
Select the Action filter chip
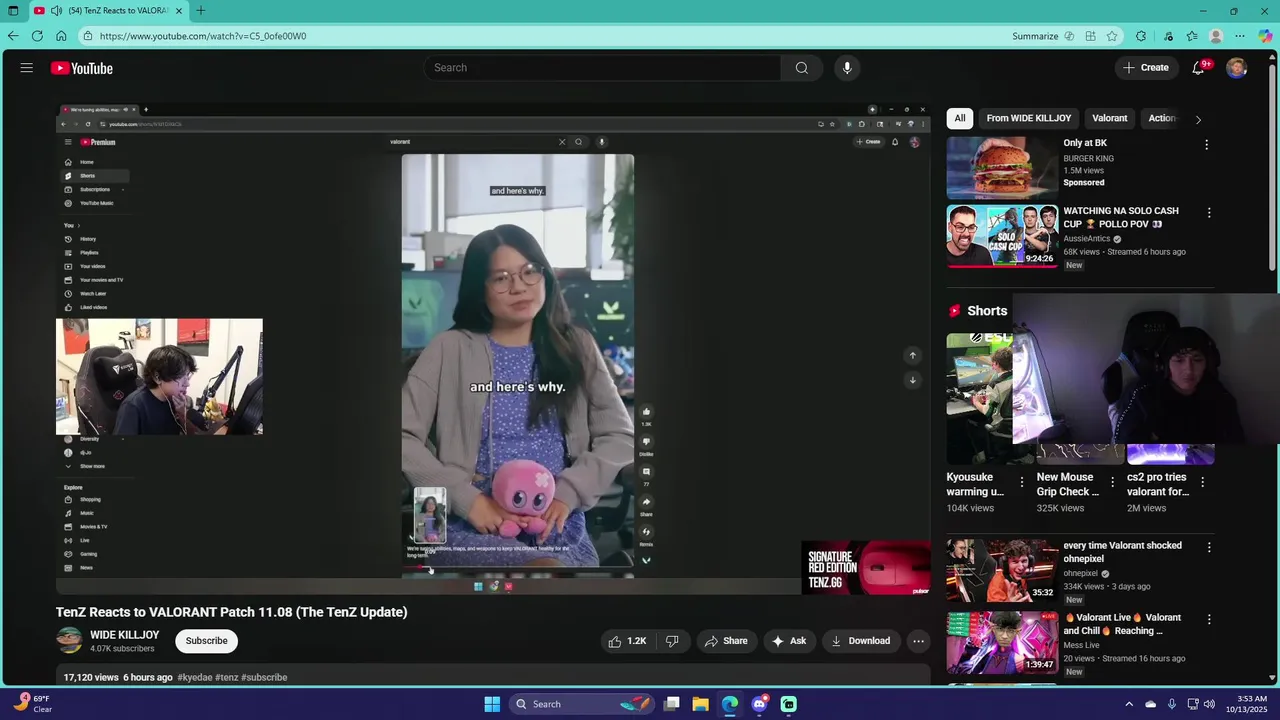(1161, 118)
